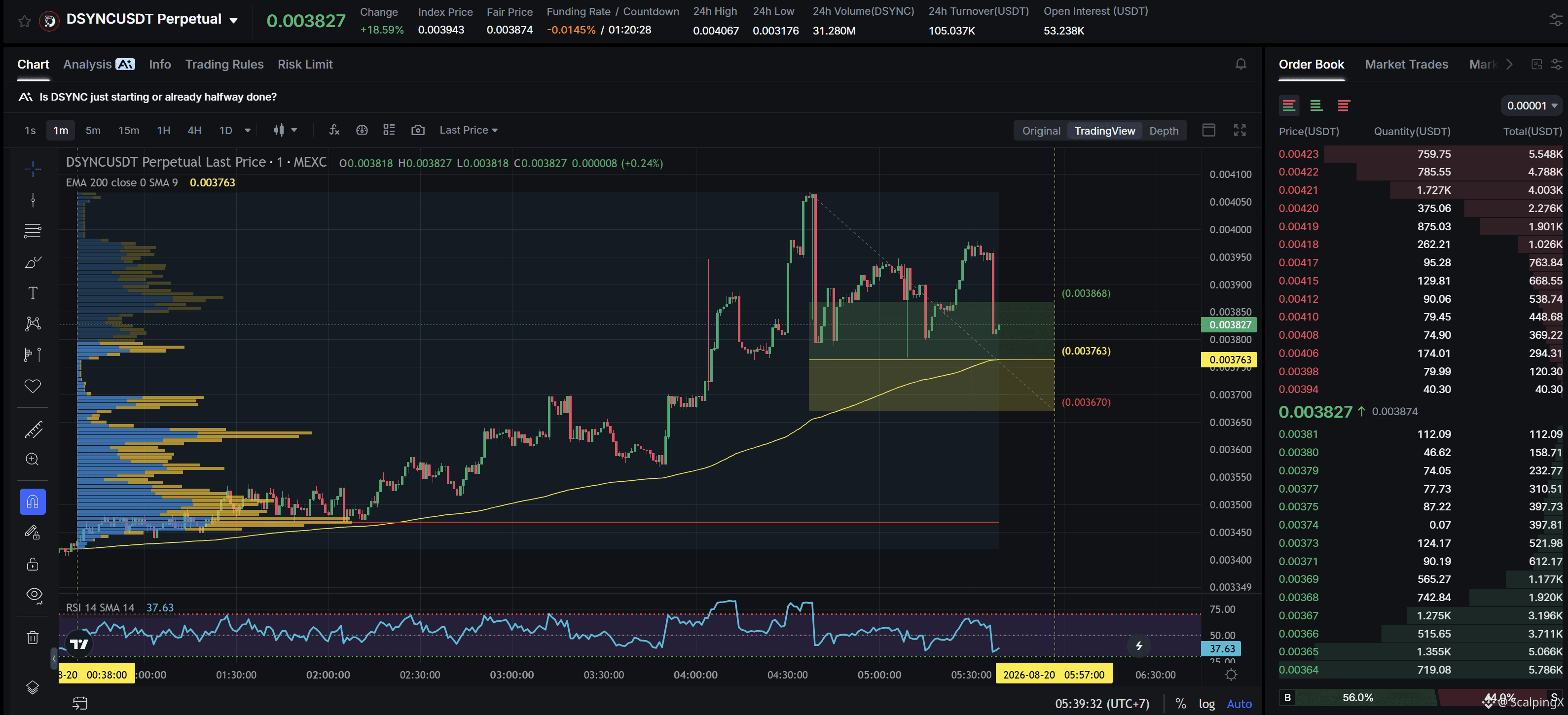The width and height of the screenshot is (1568, 715).
Task: Remove drawings with the trash icon
Action: 33,637
